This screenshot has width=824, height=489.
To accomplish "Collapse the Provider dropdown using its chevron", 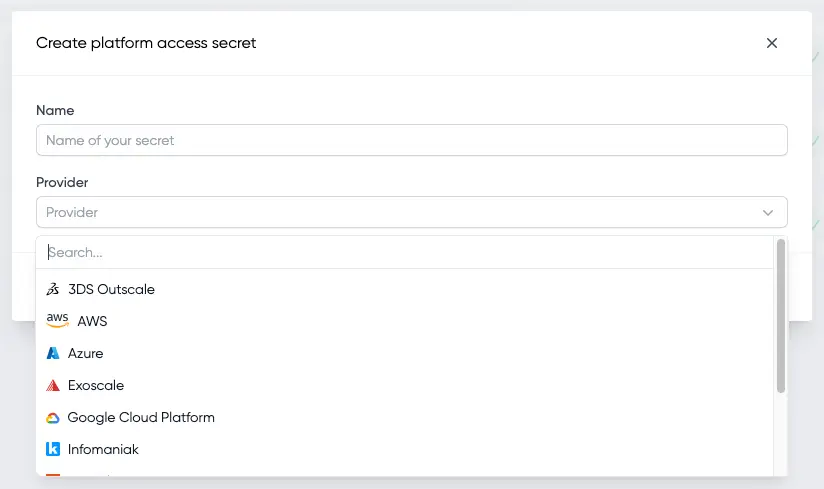I will click(768, 213).
